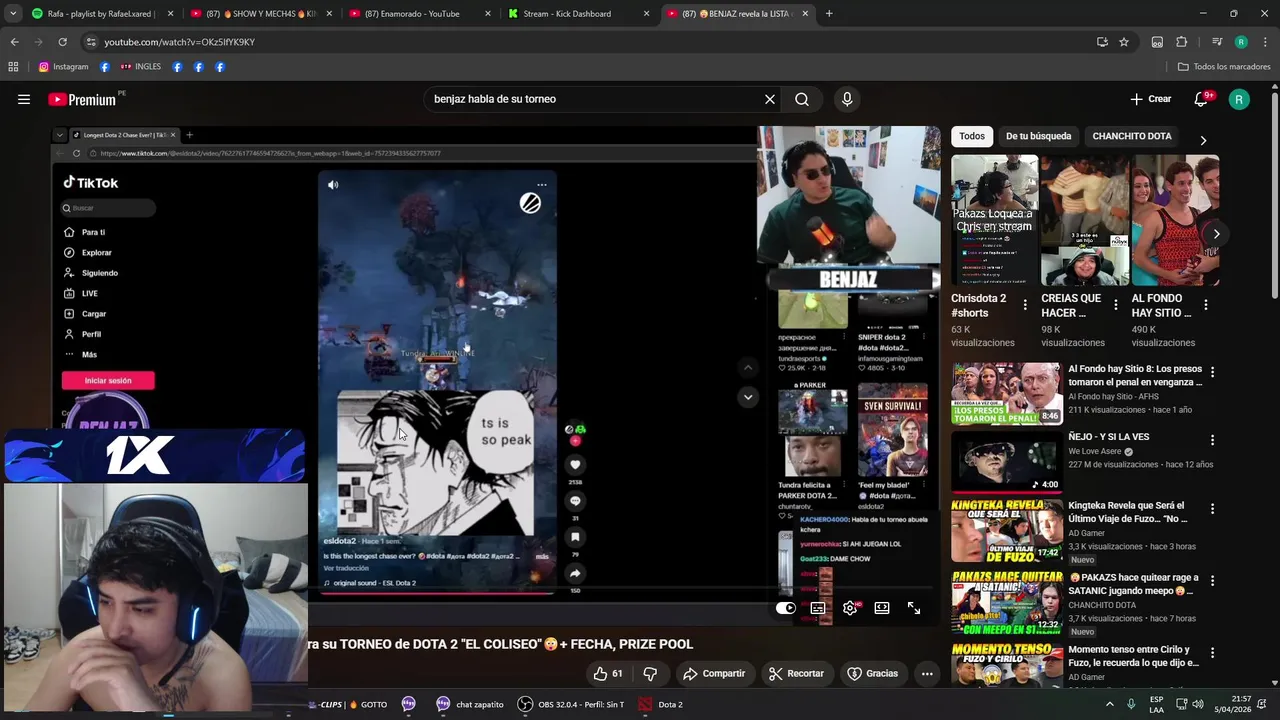Open the browser apps grid icon
Screen dimensions: 1280x720
(13, 67)
